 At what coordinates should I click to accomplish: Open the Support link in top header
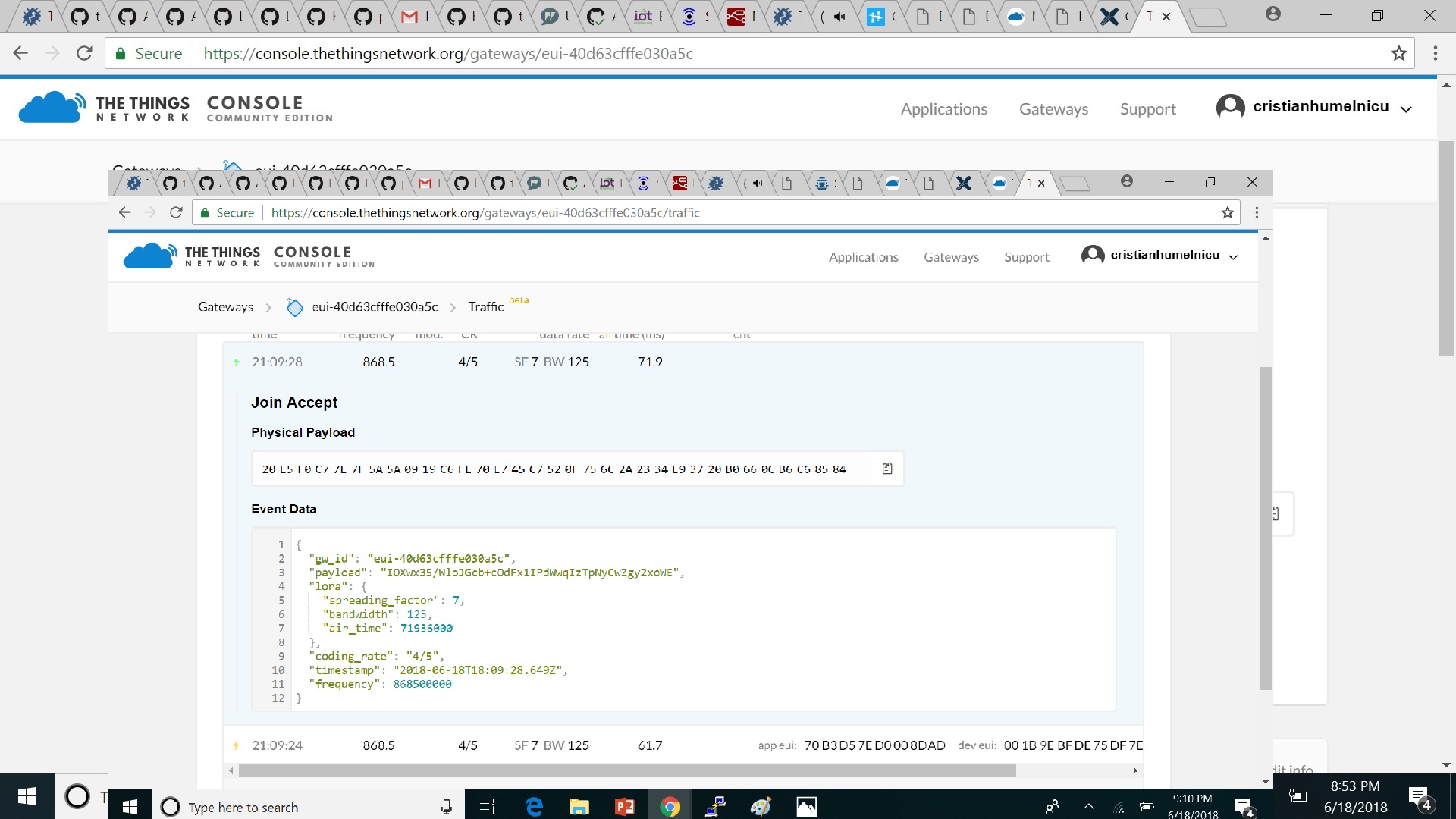coord(1147,109)
